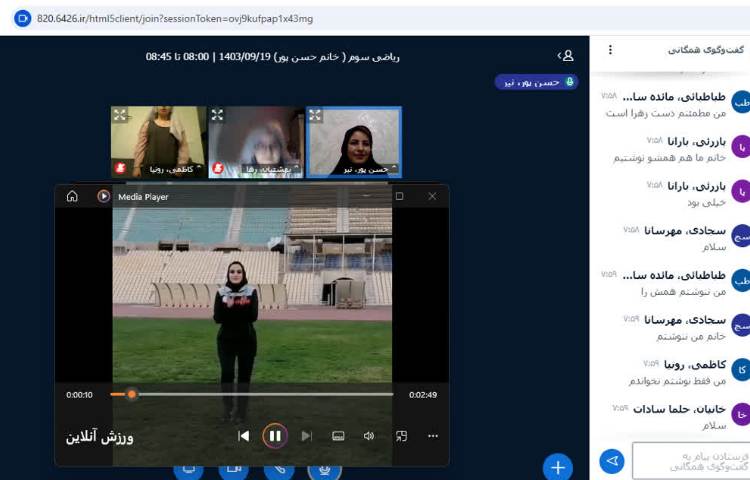Viewport: 750px width, 480px height.
Task: Go to Media Player home
Action: coord(72,196)
